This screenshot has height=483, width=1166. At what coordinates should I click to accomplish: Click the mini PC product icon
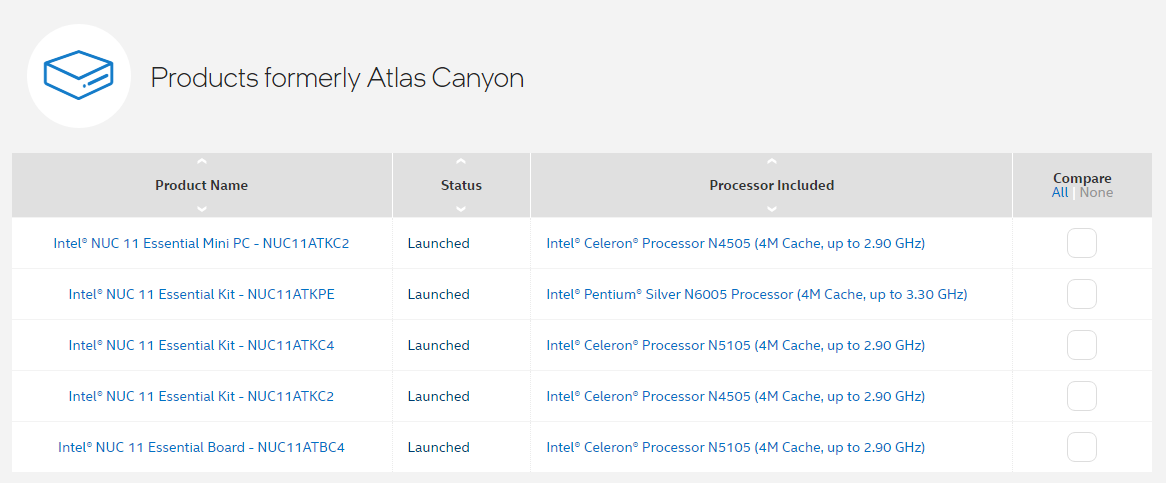click(x=78, y=76)
